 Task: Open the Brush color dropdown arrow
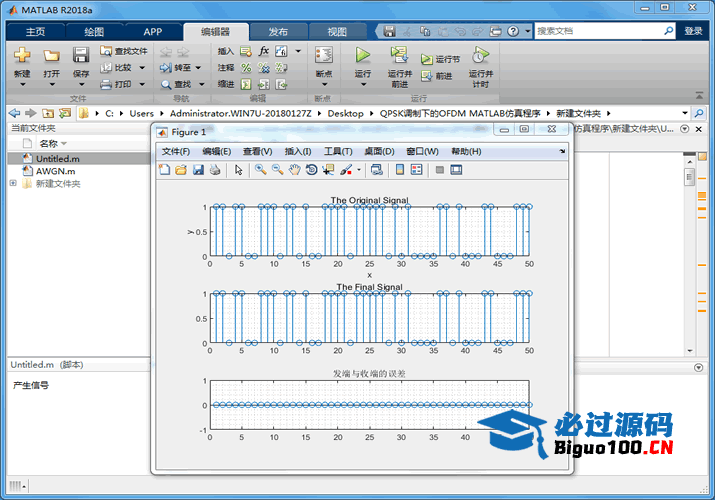[359, 170]
